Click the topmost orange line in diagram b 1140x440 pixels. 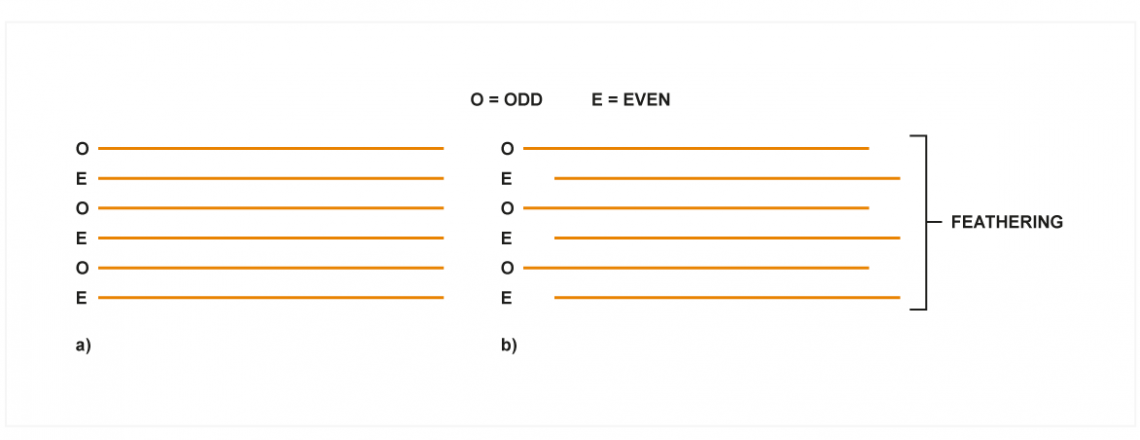696,148
